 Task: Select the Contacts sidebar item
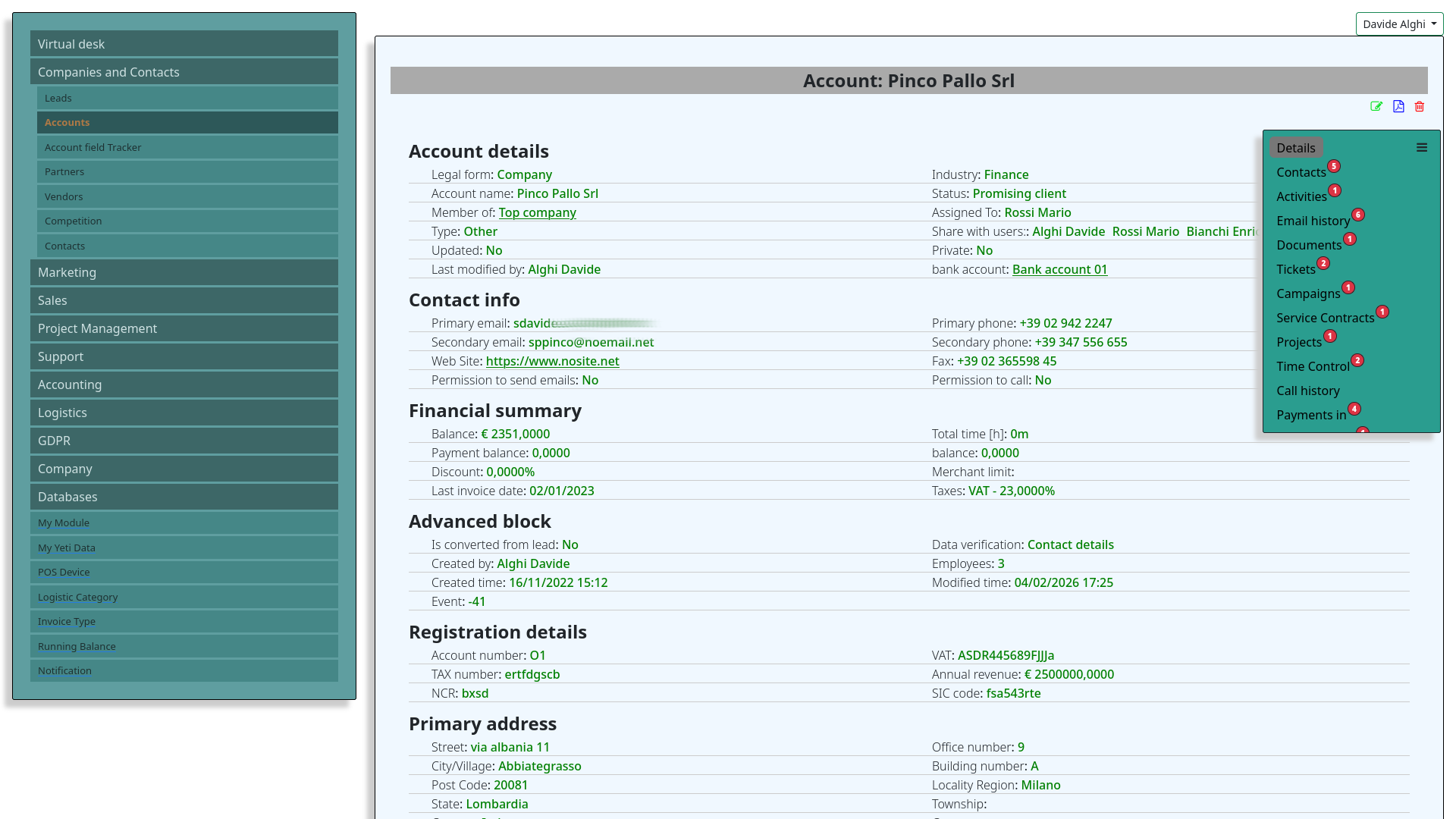click(64, 246)
